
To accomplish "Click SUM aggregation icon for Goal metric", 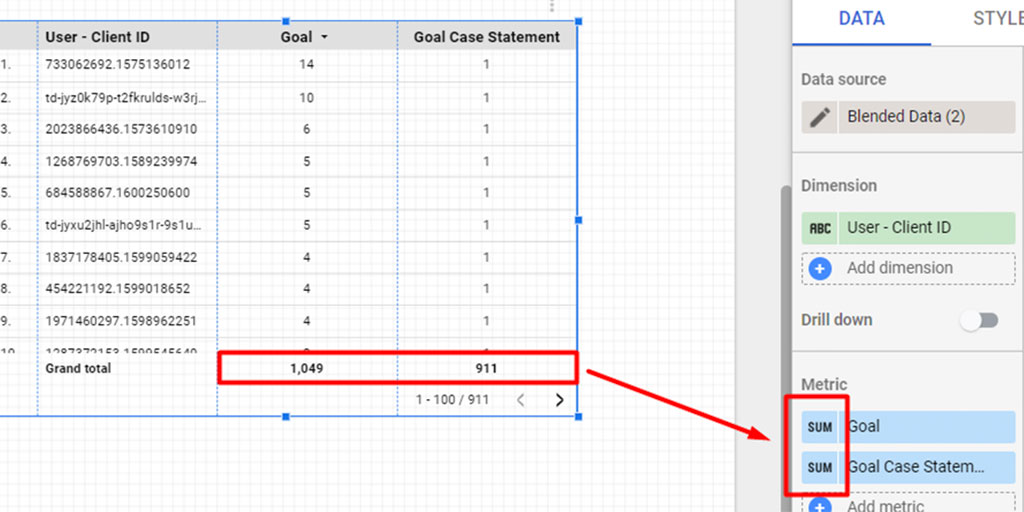I will point(820,427).
